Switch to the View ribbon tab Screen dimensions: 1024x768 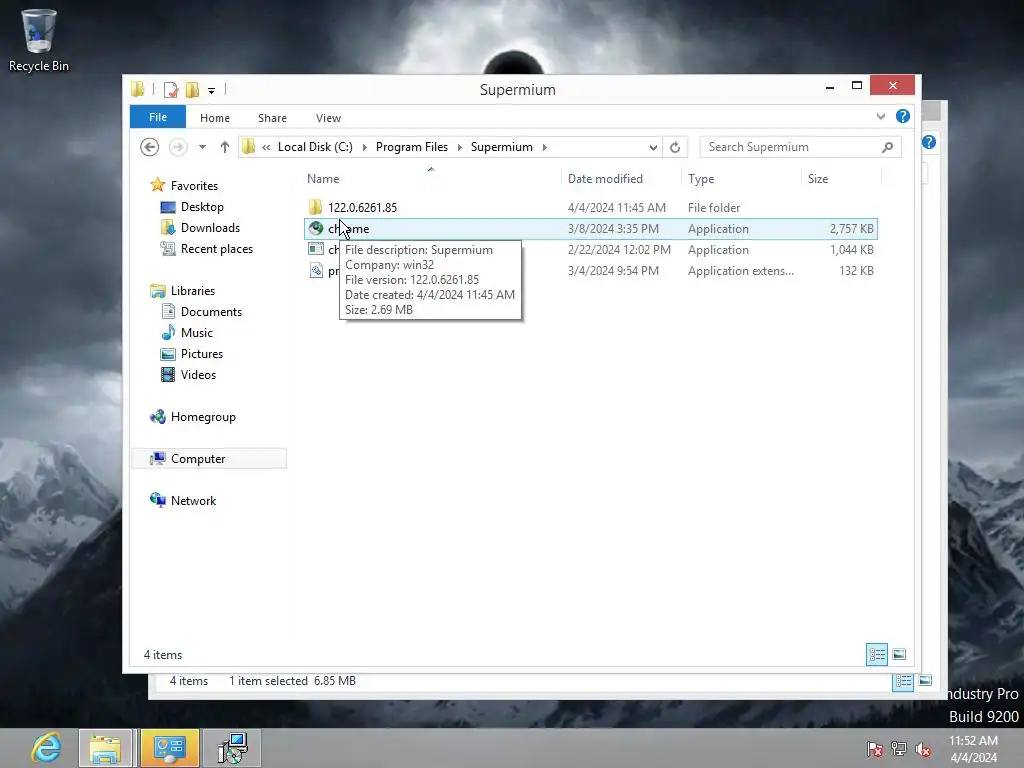(x=328, y=118)
